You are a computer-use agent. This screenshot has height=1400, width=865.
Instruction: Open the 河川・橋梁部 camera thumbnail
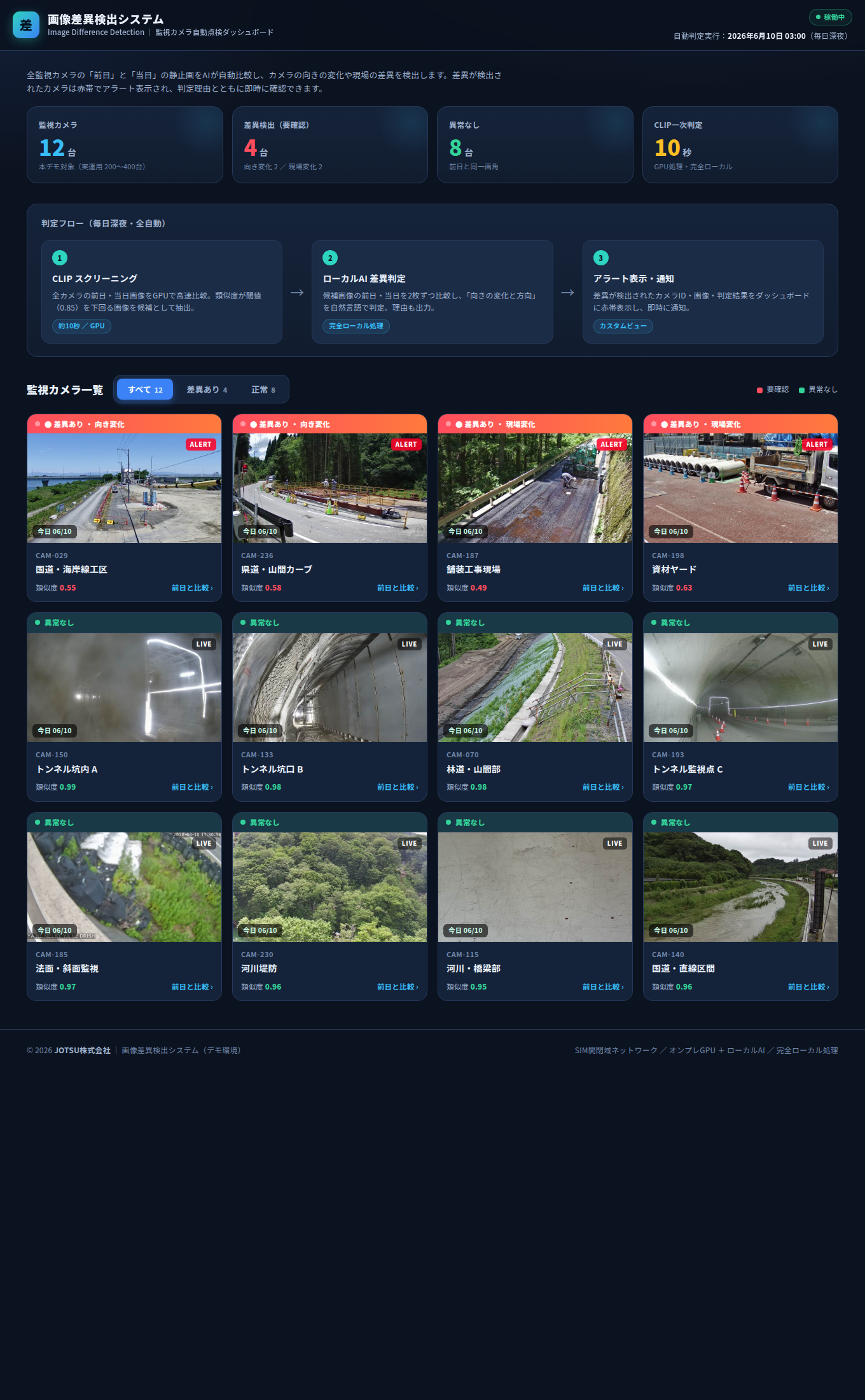[535, 887]
